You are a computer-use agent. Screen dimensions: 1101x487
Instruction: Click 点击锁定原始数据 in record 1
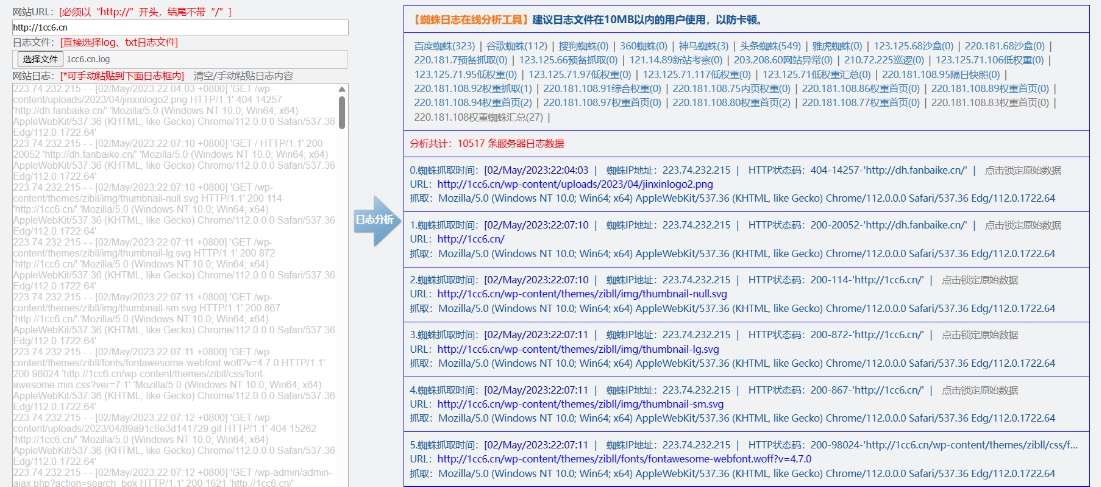[x=1022, y=225]
